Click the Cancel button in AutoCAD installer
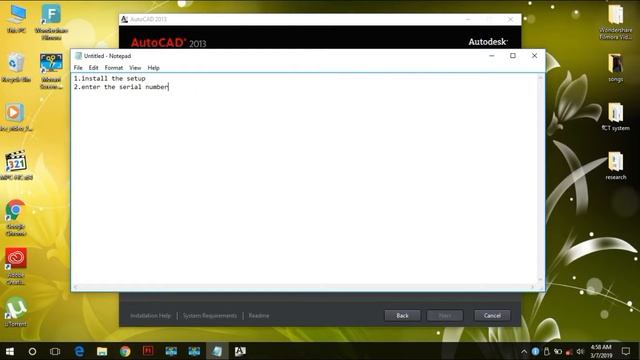Screen dimensions: 640x360 pyautogui.click(x=492, y=316)
